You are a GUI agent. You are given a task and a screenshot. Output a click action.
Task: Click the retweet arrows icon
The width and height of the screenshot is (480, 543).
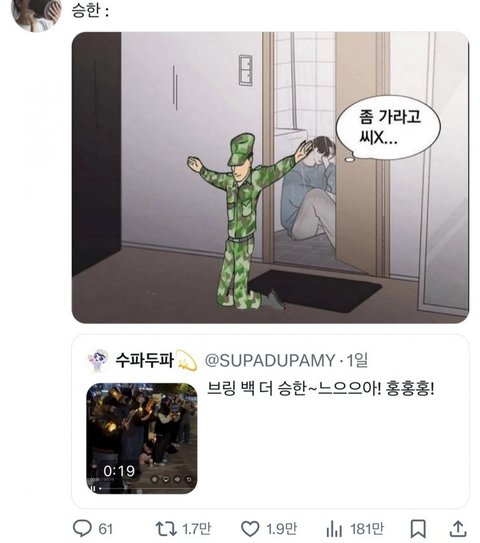(x=166, y=529)
